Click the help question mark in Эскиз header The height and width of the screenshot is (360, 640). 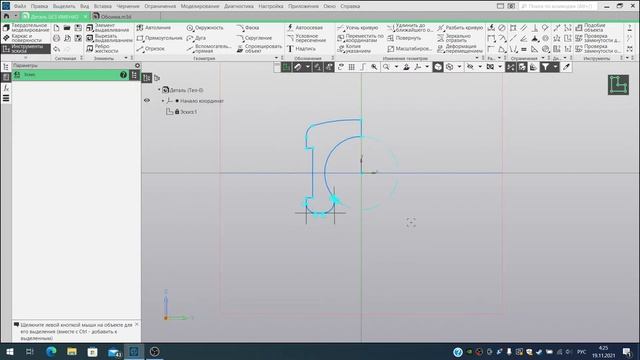123,75
